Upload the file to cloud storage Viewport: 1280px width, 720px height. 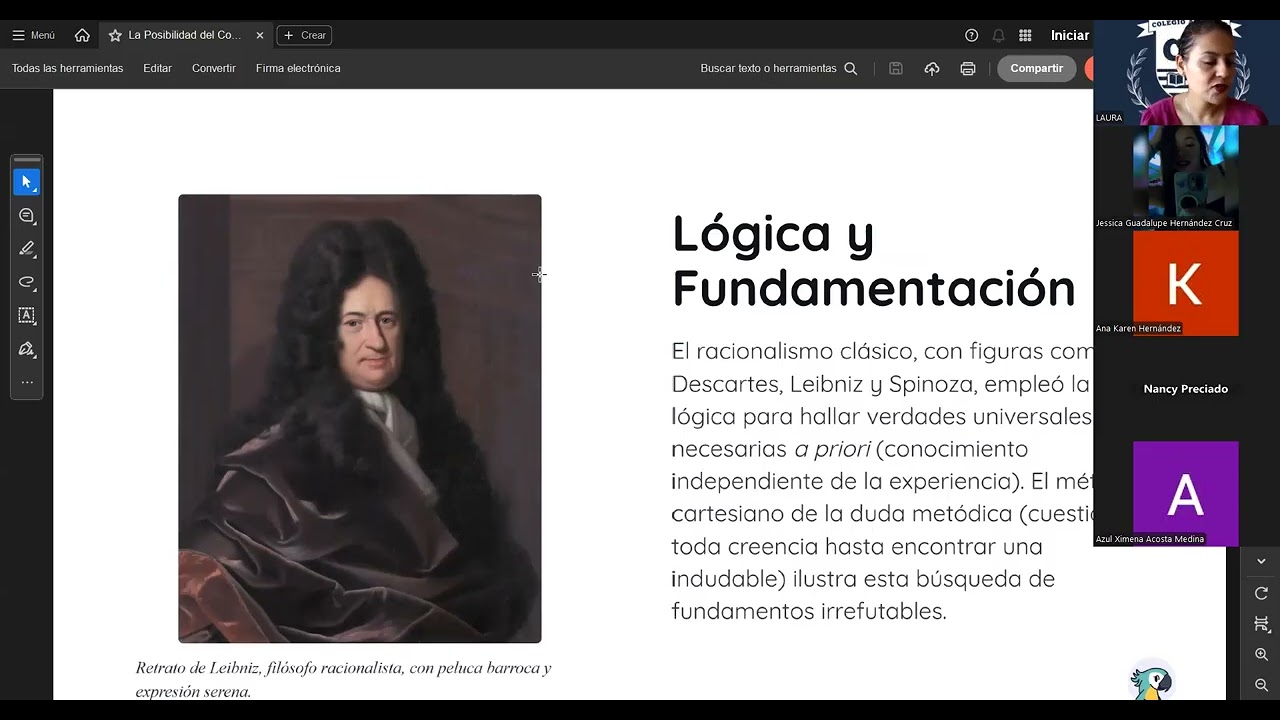932,68
